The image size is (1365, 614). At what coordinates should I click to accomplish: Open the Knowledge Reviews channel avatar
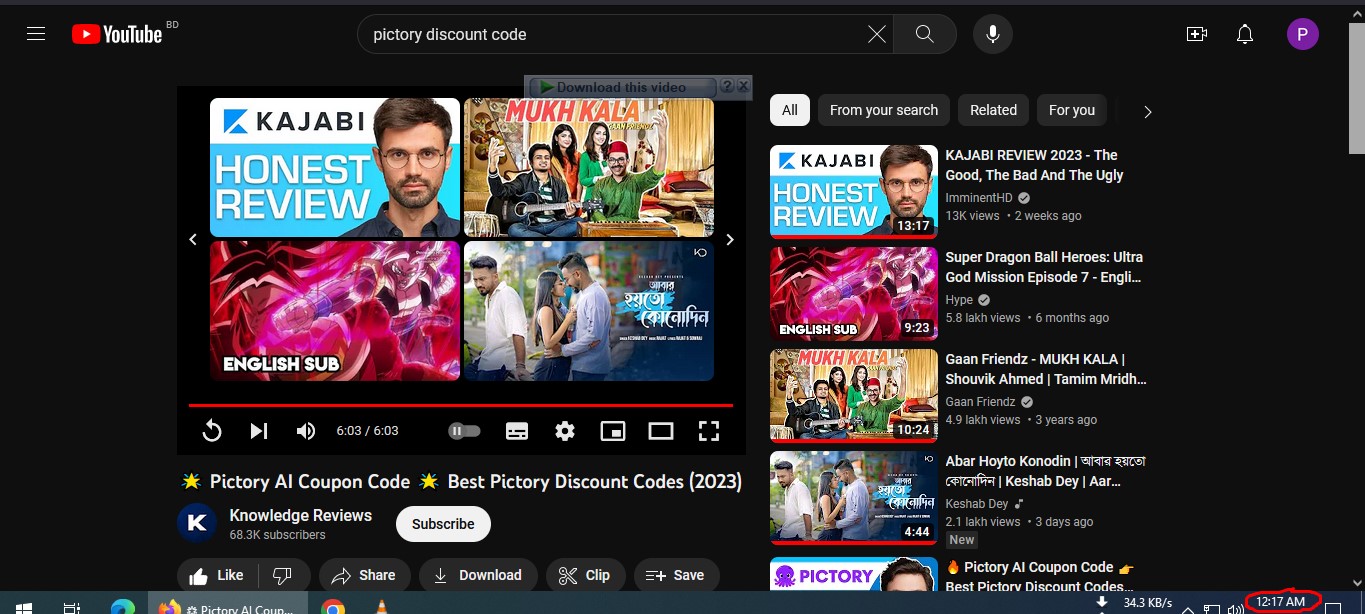[197, 523]
